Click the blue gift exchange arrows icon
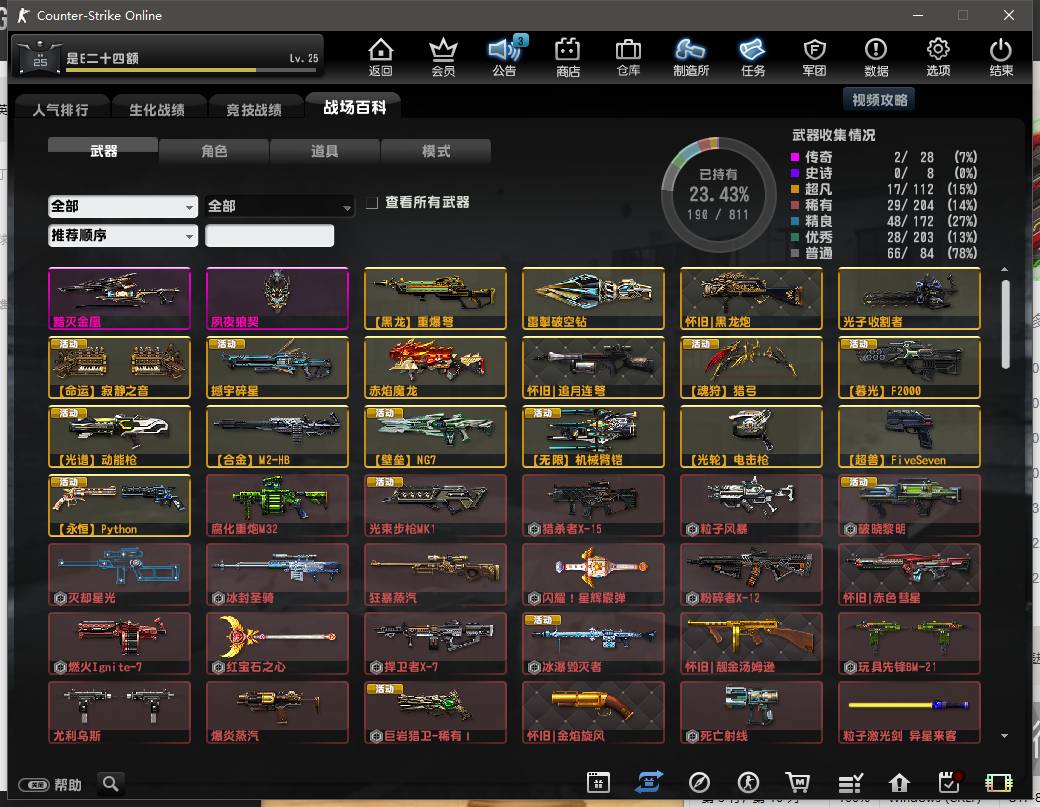The width and height of the screenshot is (1040, 807). [x=649, y=782]
